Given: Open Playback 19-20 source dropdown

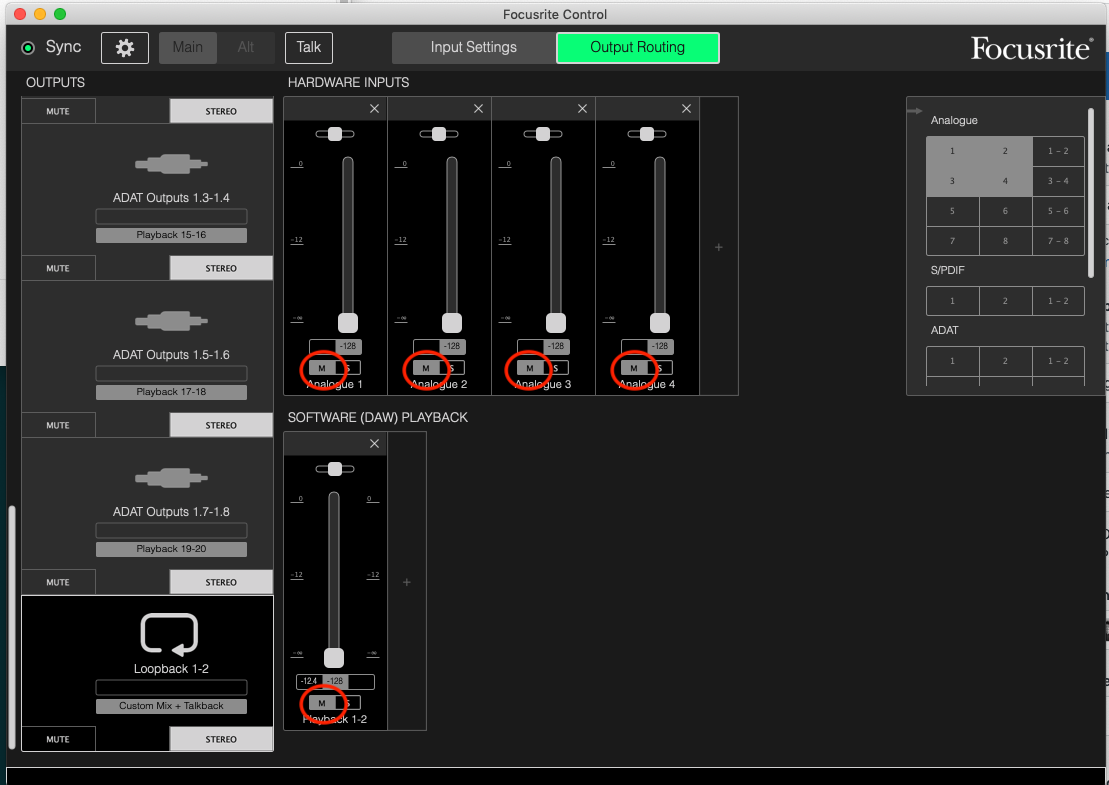Looking at the screenshot, I should tap(171, 549).
